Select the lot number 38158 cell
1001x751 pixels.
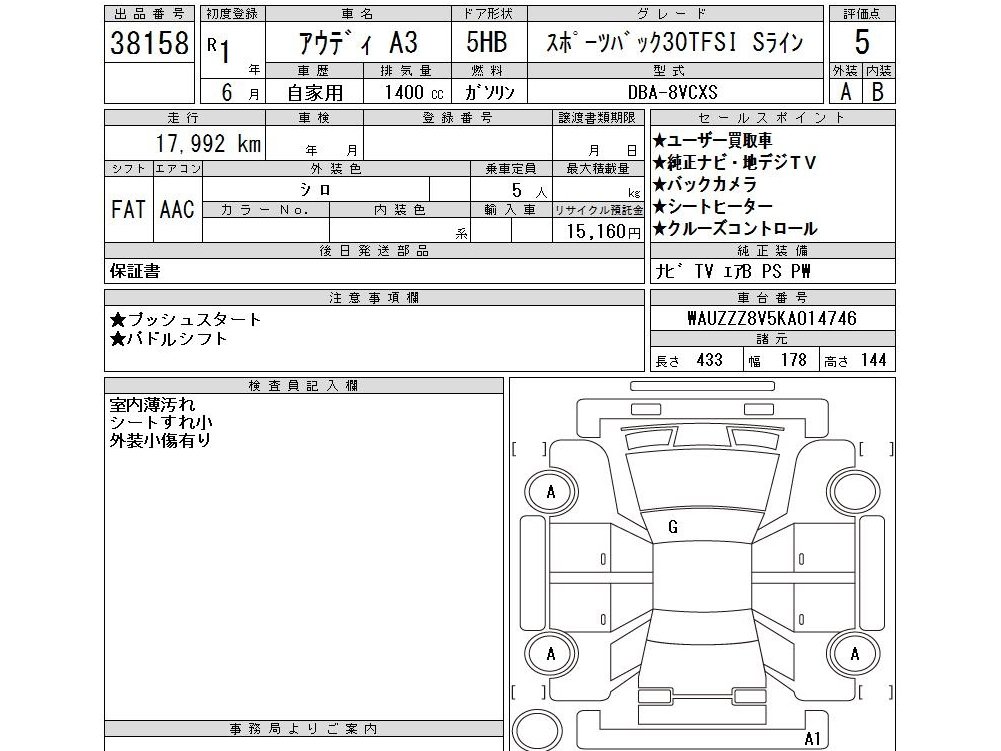tap(149, 43)
